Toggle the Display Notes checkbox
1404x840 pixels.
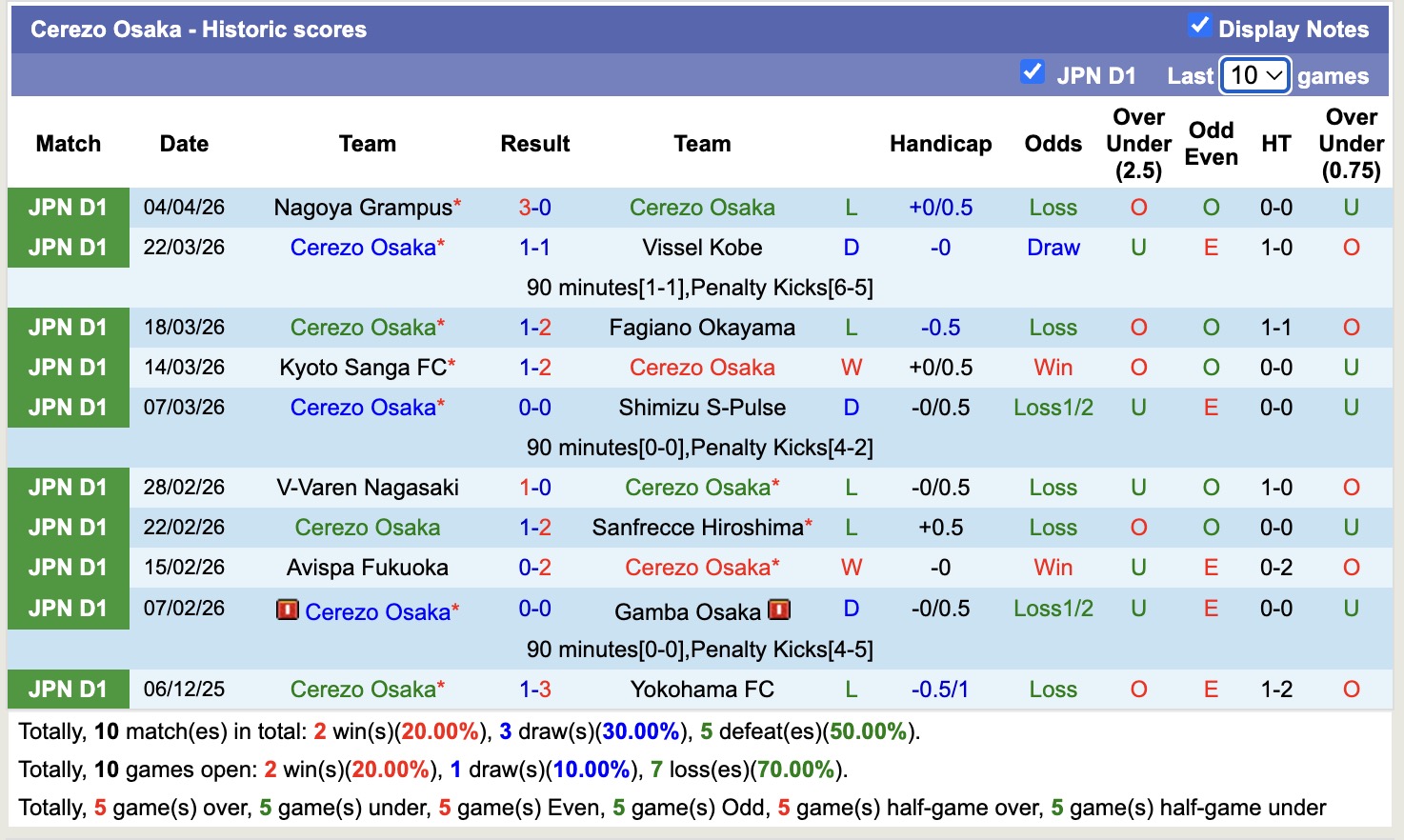click(x=1199, y=27)
